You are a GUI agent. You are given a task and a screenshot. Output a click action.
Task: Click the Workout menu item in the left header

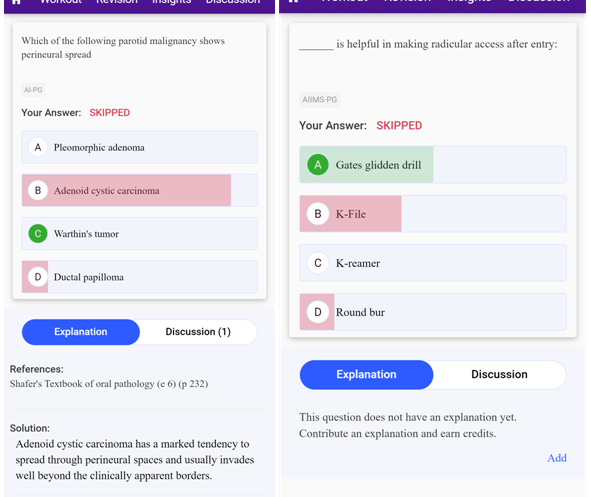click(61, 2)
